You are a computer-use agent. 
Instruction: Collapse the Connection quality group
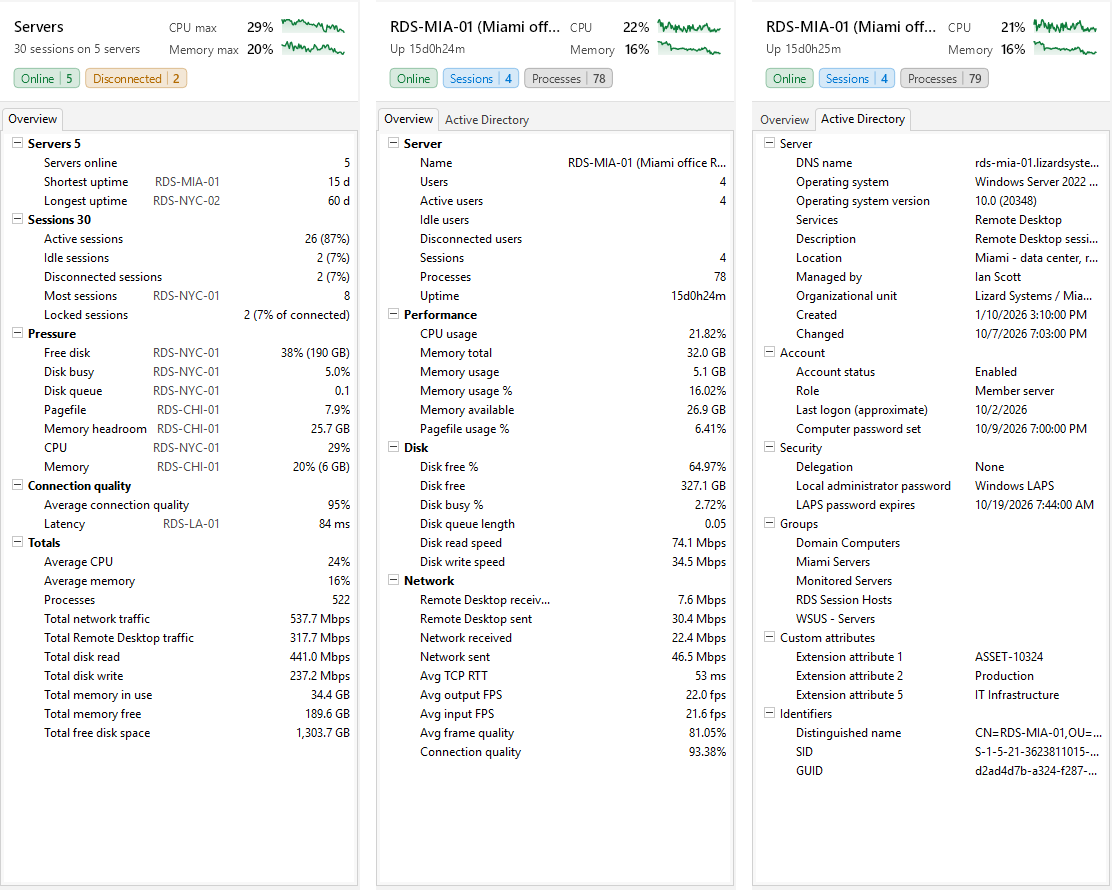pyautogui.click(x=17, y=486)
